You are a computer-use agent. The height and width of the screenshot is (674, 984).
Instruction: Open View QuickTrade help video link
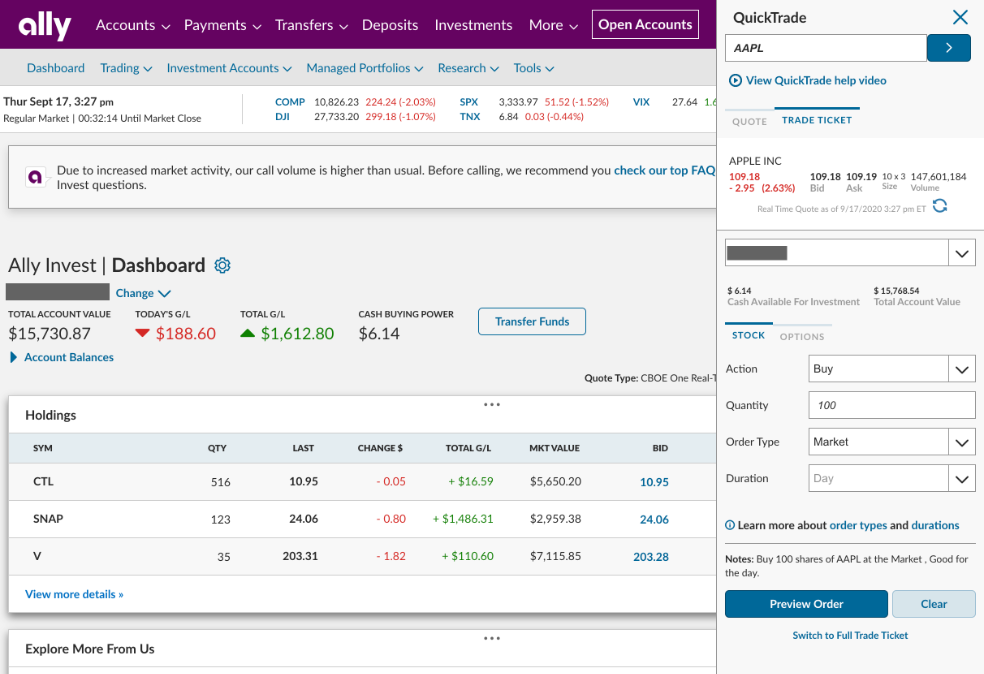coord(816,80)
